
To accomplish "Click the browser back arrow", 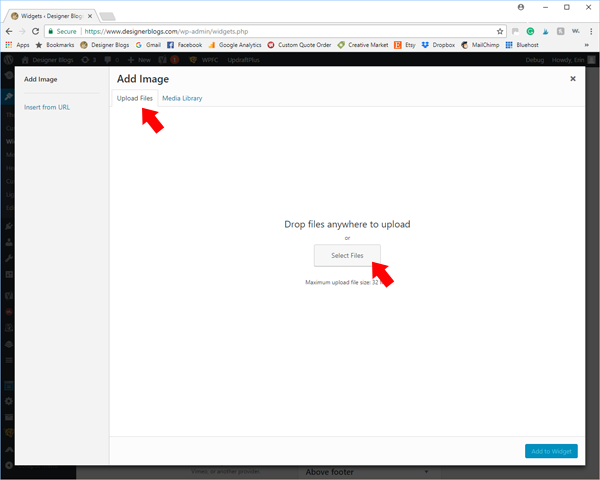I will 9,31.
